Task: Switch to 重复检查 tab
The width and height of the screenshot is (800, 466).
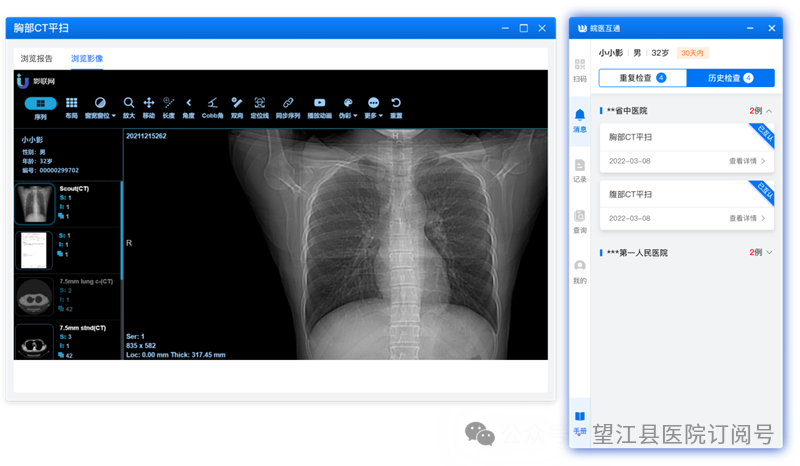Action: pos(643,78)
